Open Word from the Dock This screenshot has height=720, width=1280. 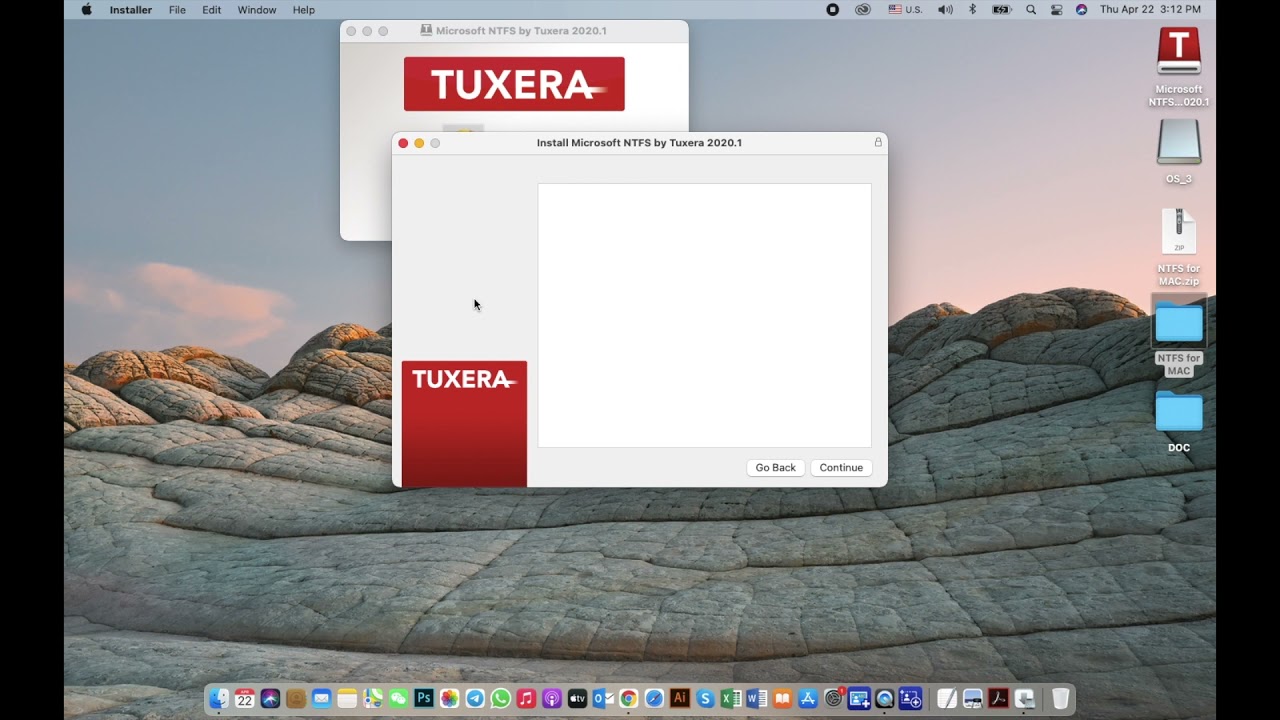pyautogui.click(x=757, y=698)
